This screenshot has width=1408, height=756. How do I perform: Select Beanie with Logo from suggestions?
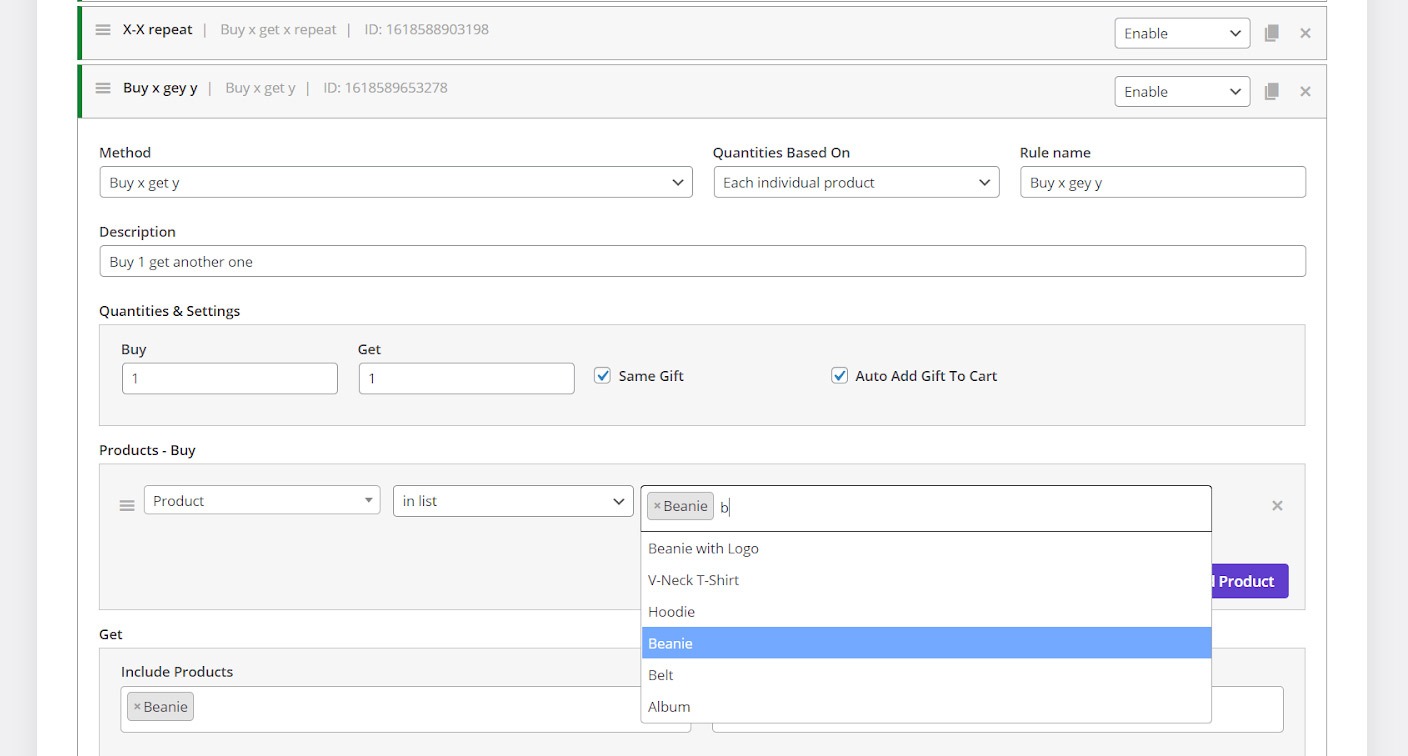(x=703, y=548)
